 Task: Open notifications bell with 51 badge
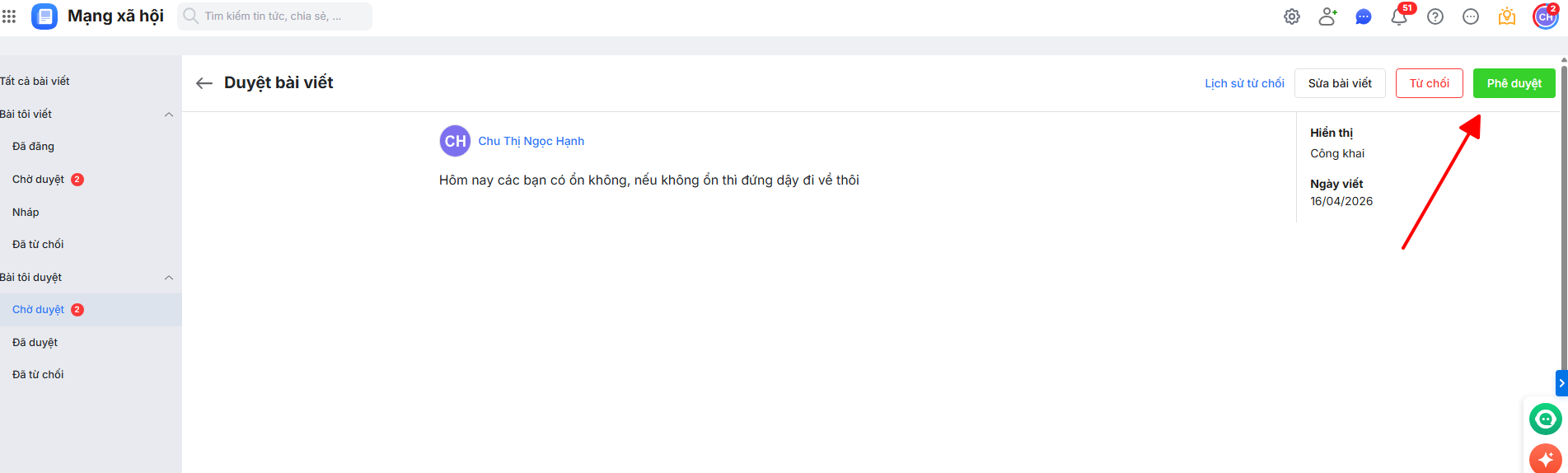click(x=1398, y=16)
